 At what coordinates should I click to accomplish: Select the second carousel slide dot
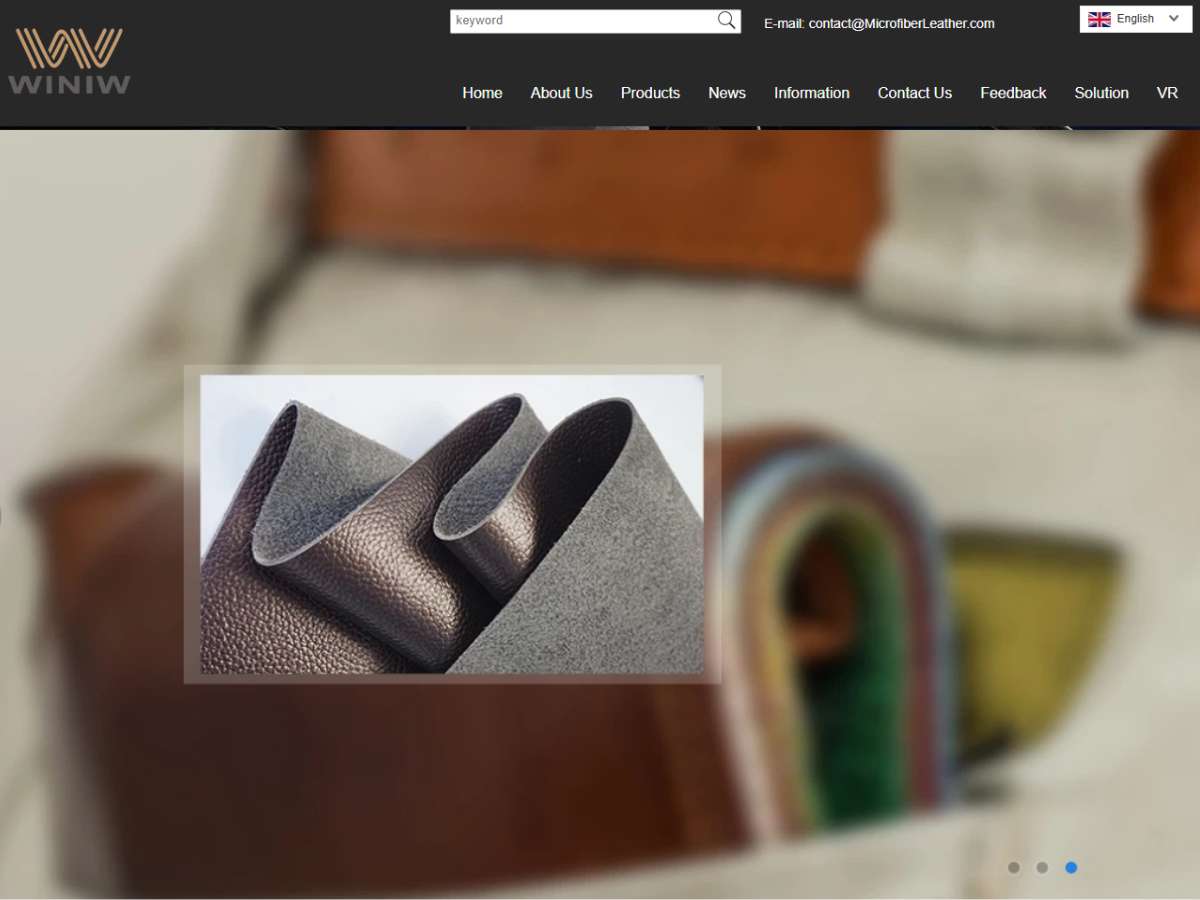pos(1042,868)
